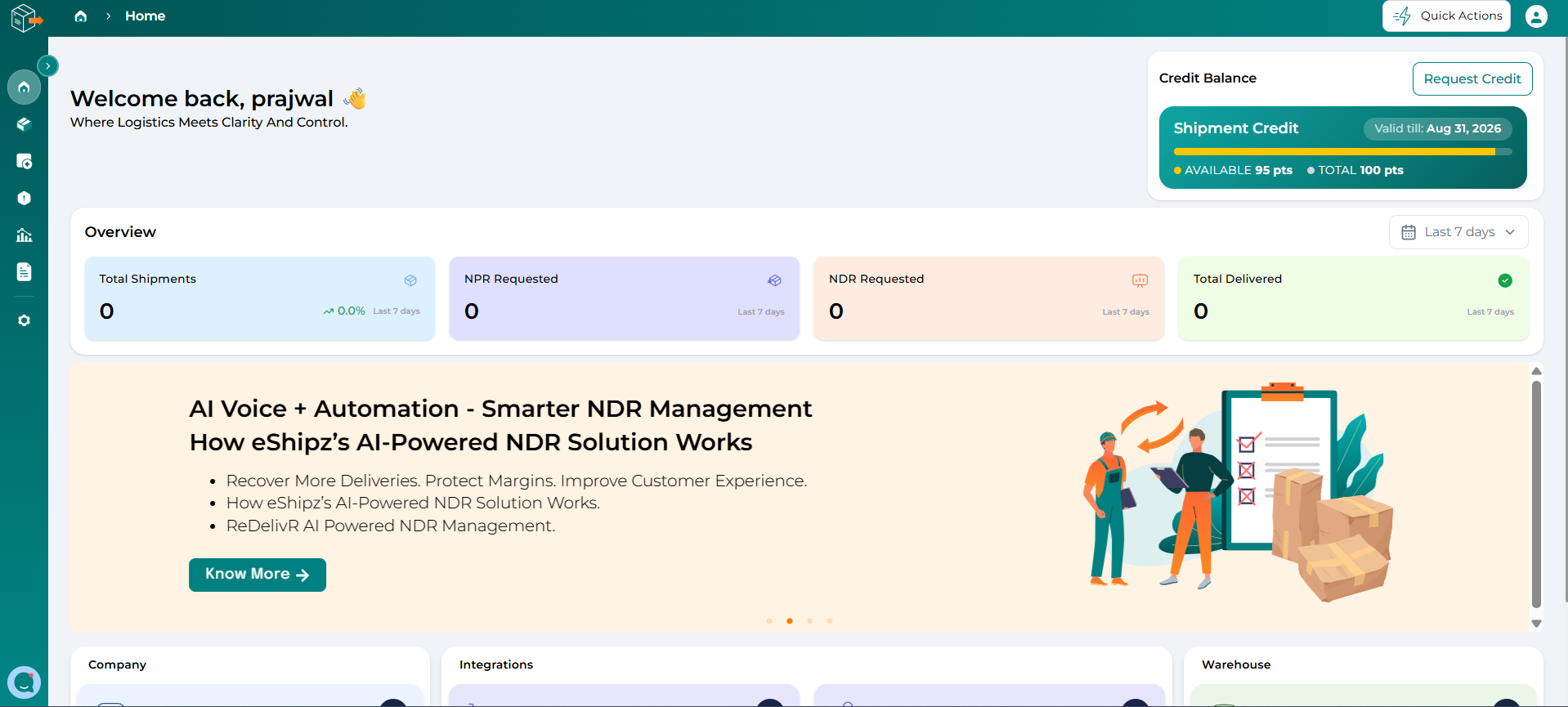Click the banner vertical scrollbar thumb
This screenshot has height=707, width=1568.
(1536, 494)
